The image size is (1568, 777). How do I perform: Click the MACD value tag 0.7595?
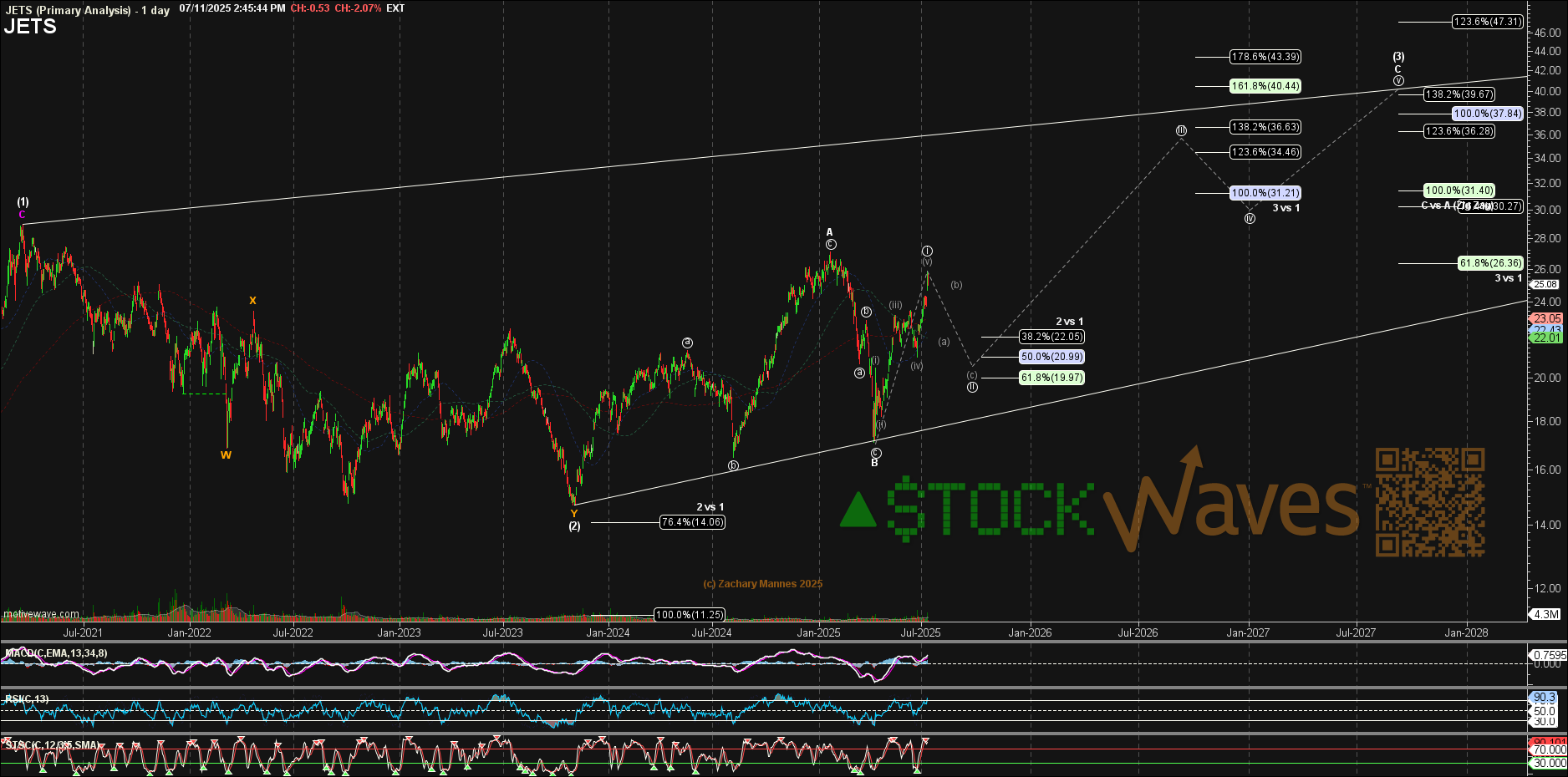(x=1549, y=656)
